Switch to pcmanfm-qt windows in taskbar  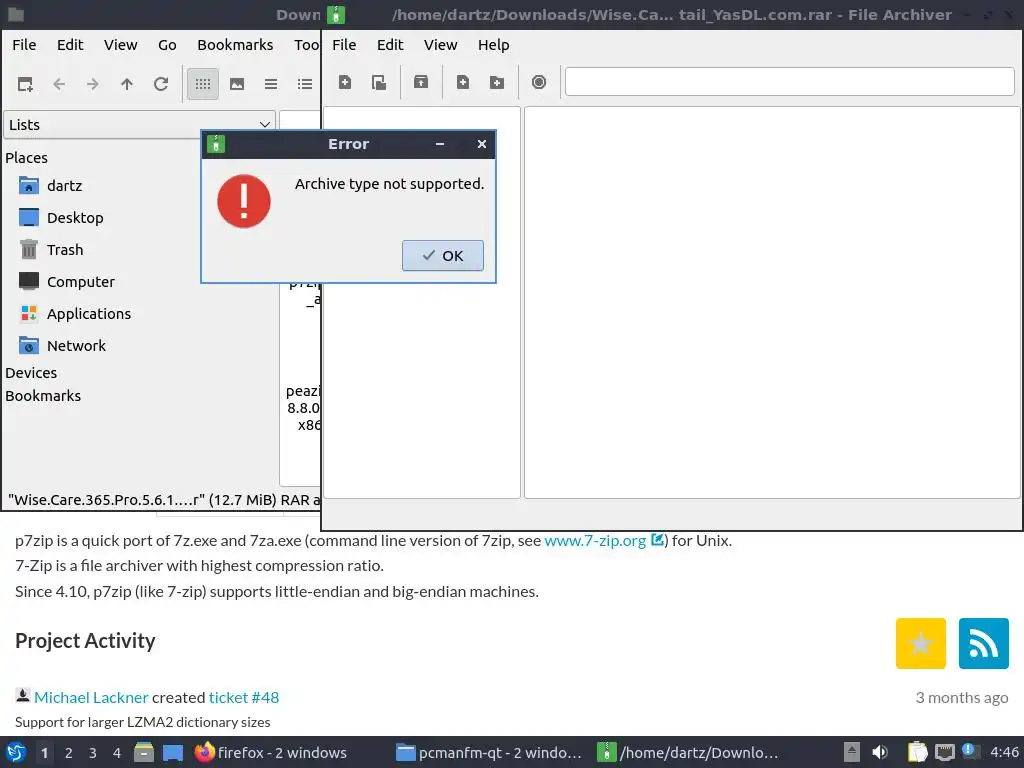coord(488,752)
